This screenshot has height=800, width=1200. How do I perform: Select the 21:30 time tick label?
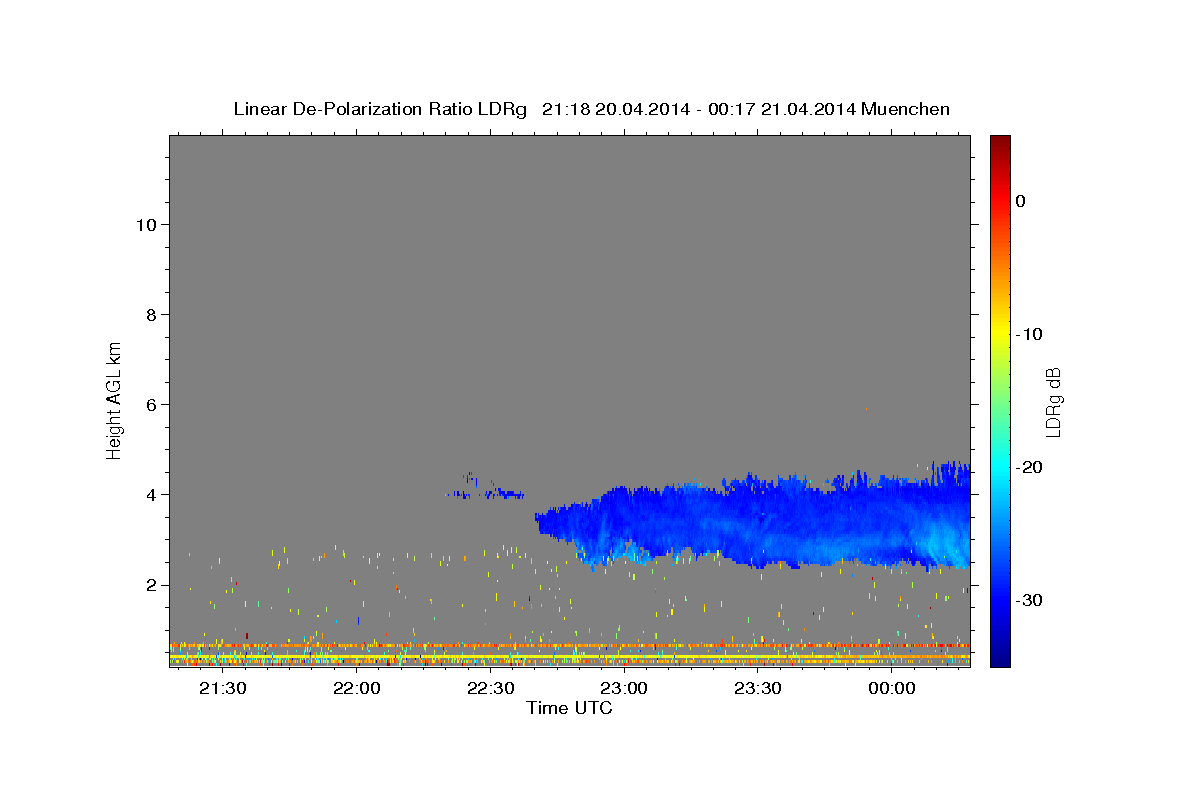222,688
